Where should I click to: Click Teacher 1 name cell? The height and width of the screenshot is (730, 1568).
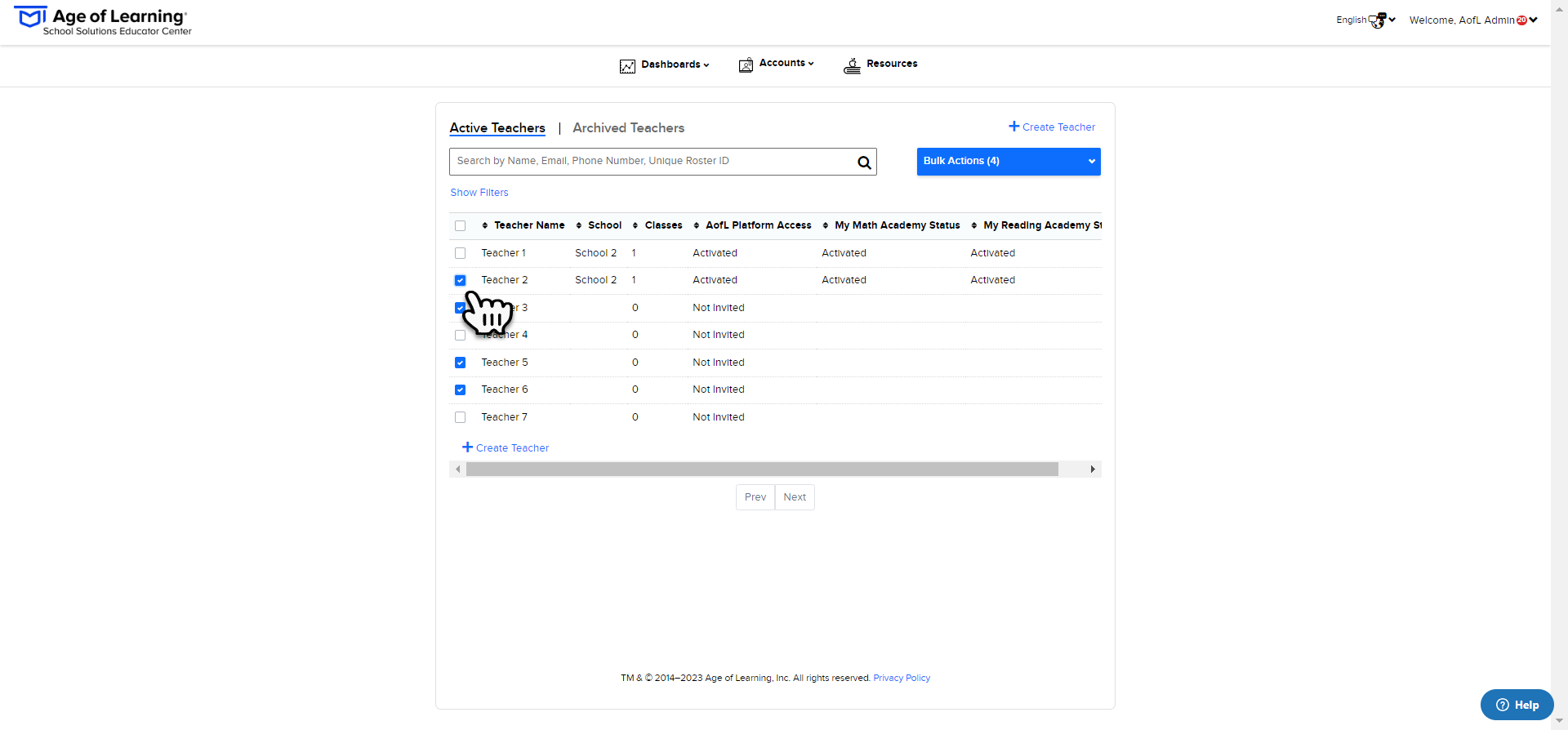(503, 253)
